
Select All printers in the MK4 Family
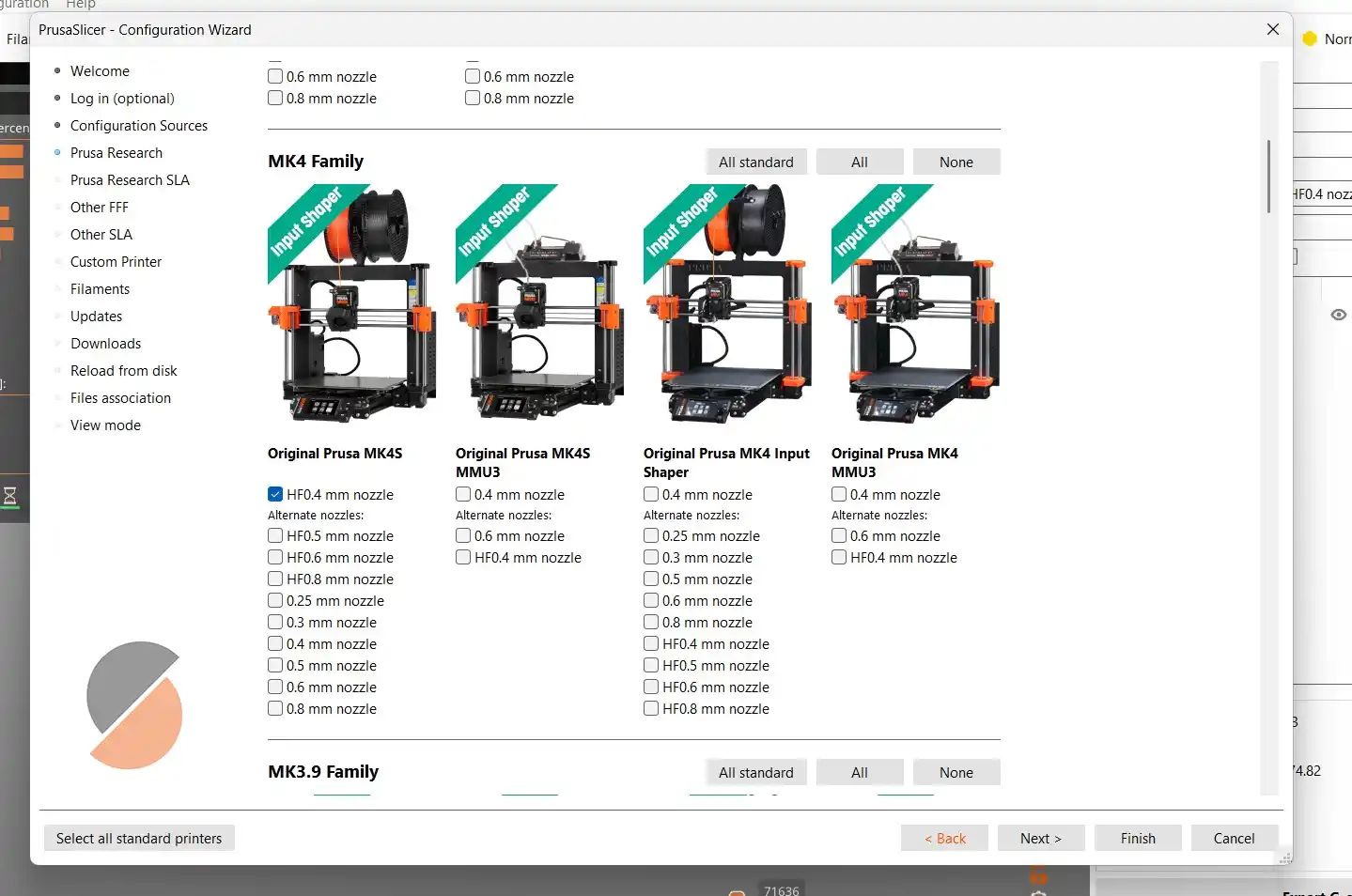pos(860,162)
